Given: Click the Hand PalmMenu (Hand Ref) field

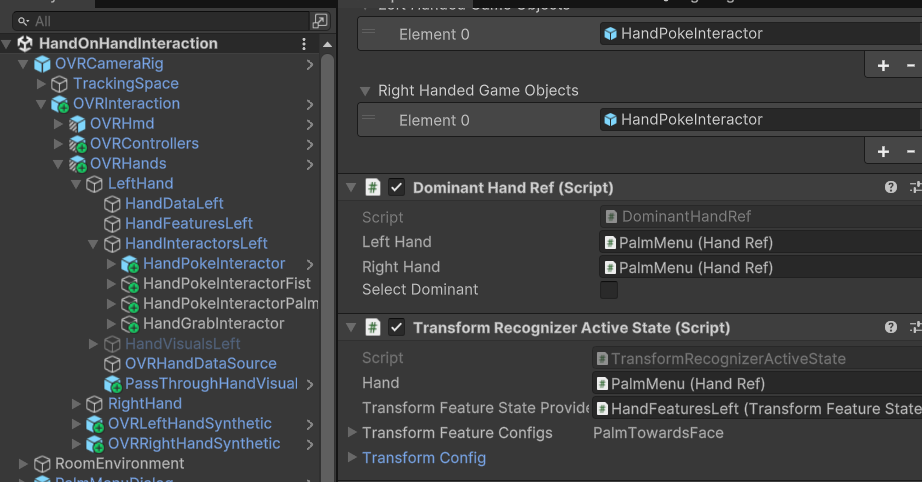Looking at the screenshot, I should tap(757, 383).
